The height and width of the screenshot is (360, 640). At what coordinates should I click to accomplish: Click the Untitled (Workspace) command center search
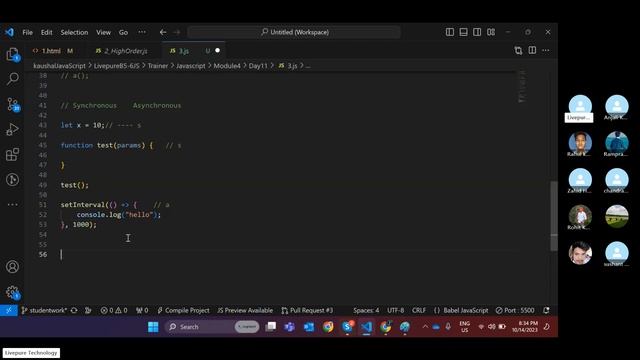pyautogui.click(x=294, y=32)
